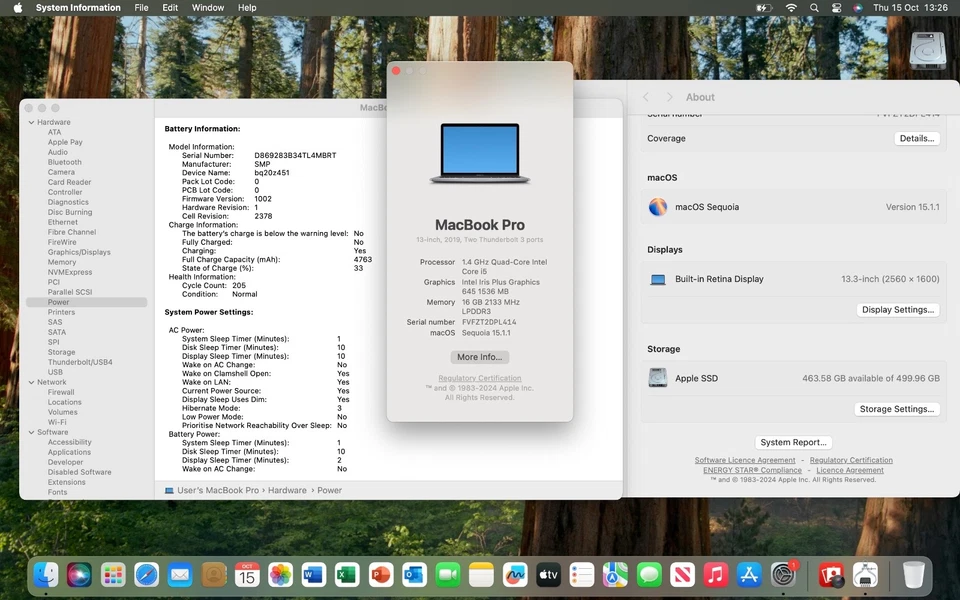Viewport: 960px width, 600px height.
Task: Select Storage in the sidebar
Action: 61,352
